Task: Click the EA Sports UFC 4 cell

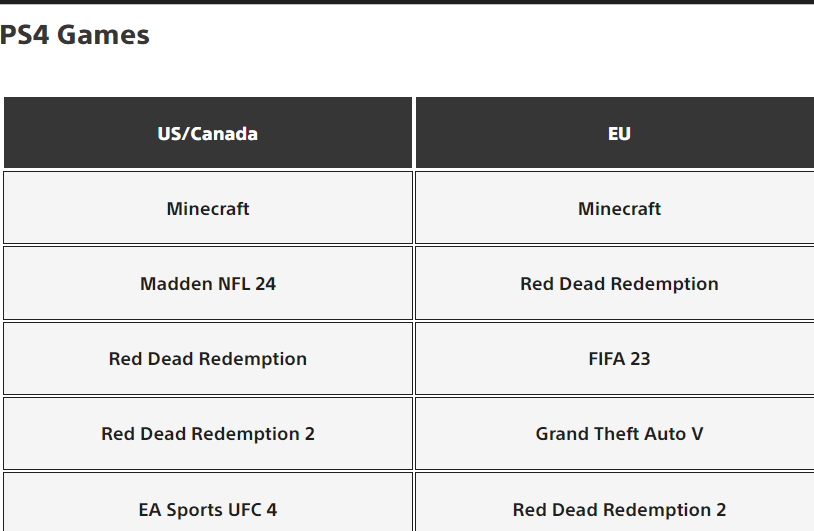Action: pyautogui.click(x=208, y=502)
